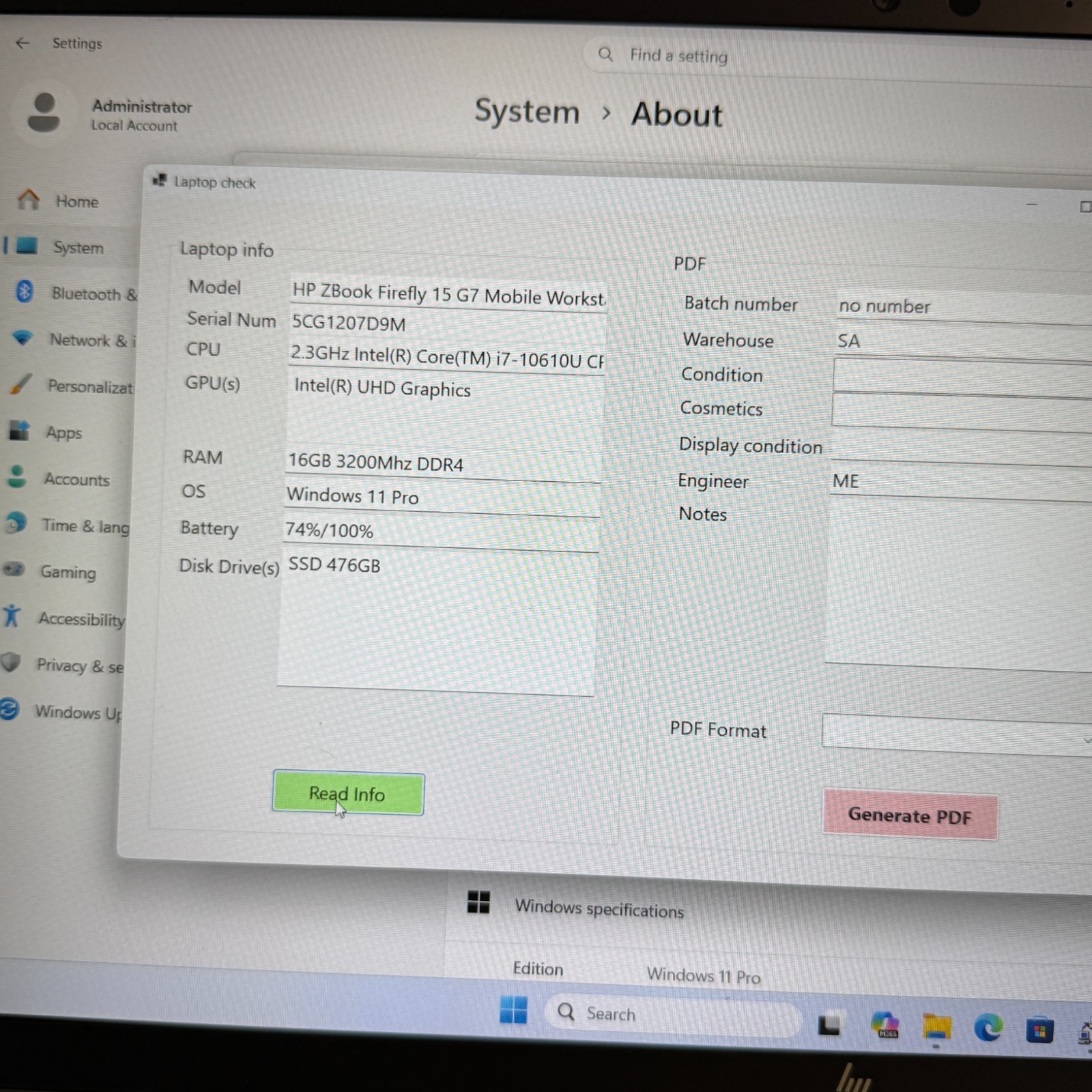Open Accessibility in Settings sidebar
Image resolution: width=1092 pixels, height=1092 pixels.
pyautogui.click(x=63, y=618)
